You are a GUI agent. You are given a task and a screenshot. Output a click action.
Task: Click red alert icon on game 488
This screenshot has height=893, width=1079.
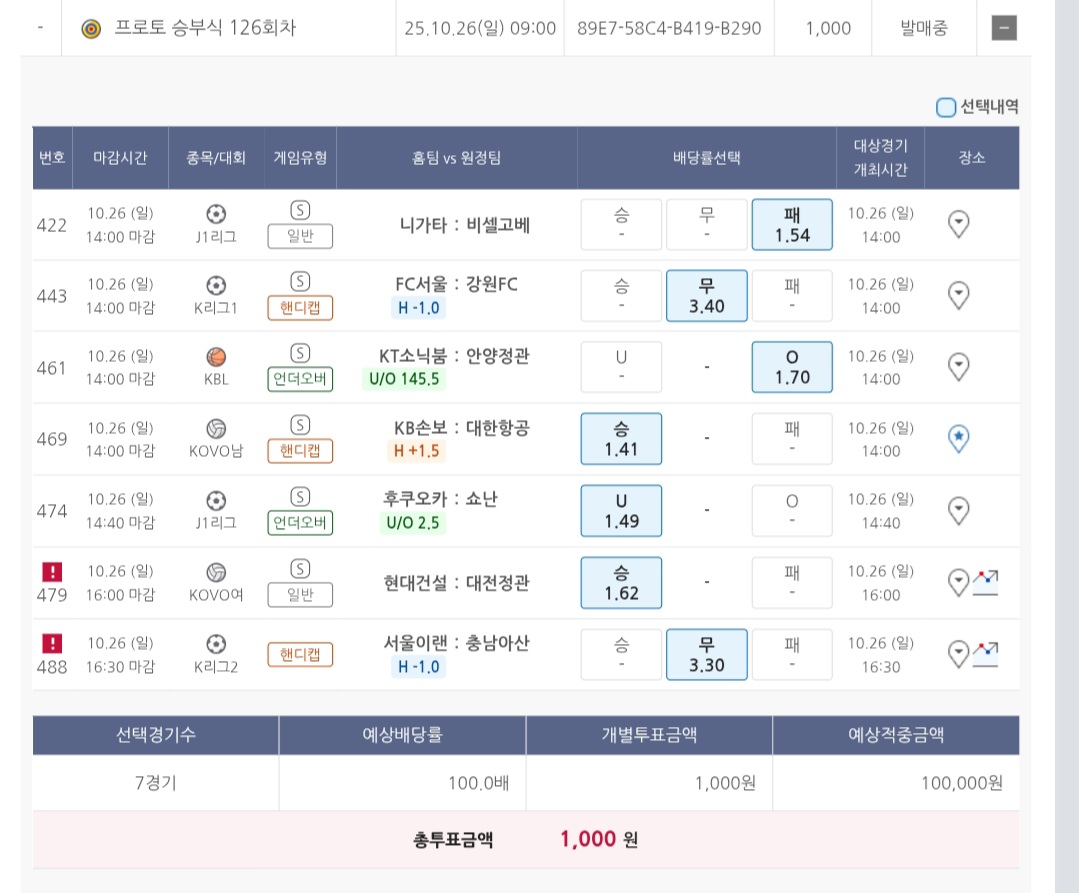[x=51, y=644]
